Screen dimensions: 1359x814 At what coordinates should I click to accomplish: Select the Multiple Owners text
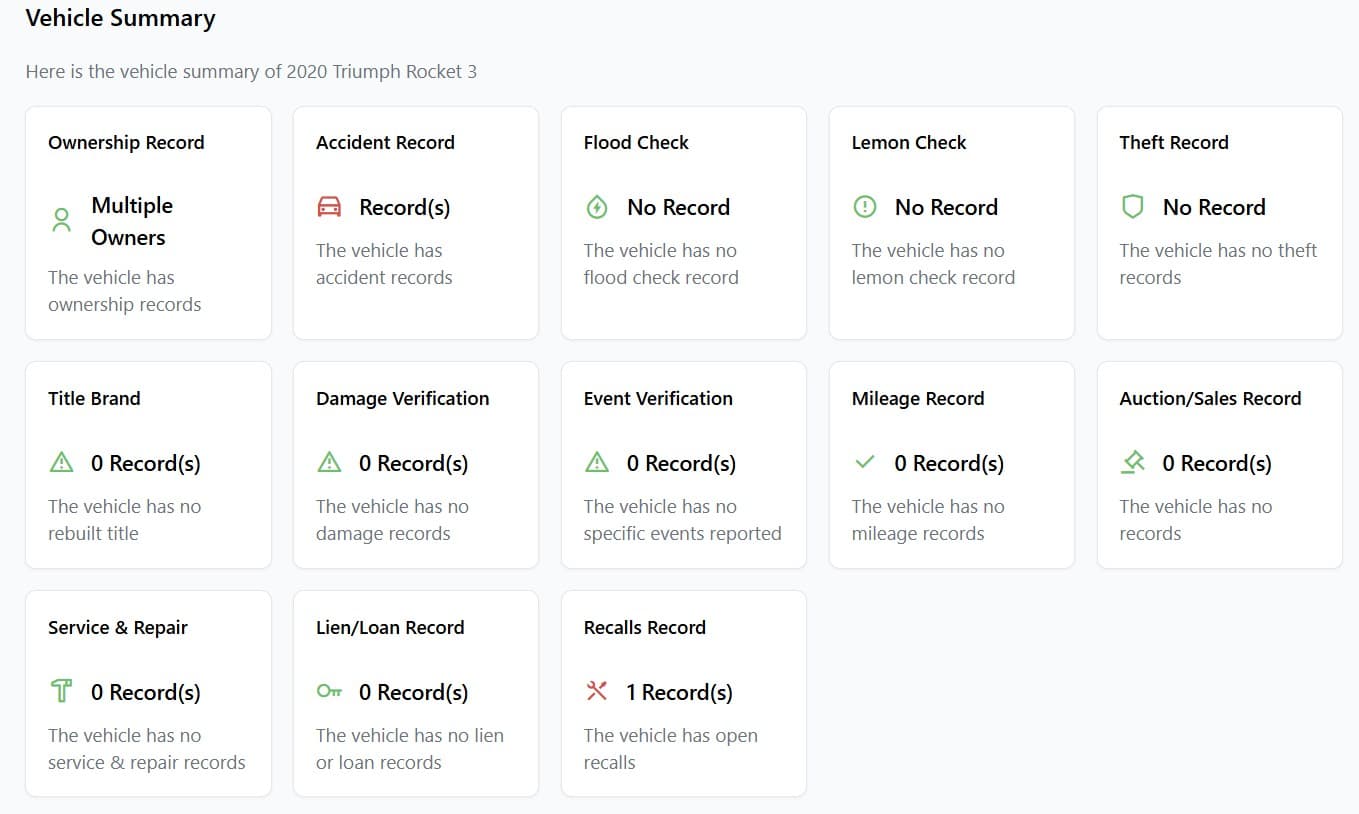click(x=132, y=221)
